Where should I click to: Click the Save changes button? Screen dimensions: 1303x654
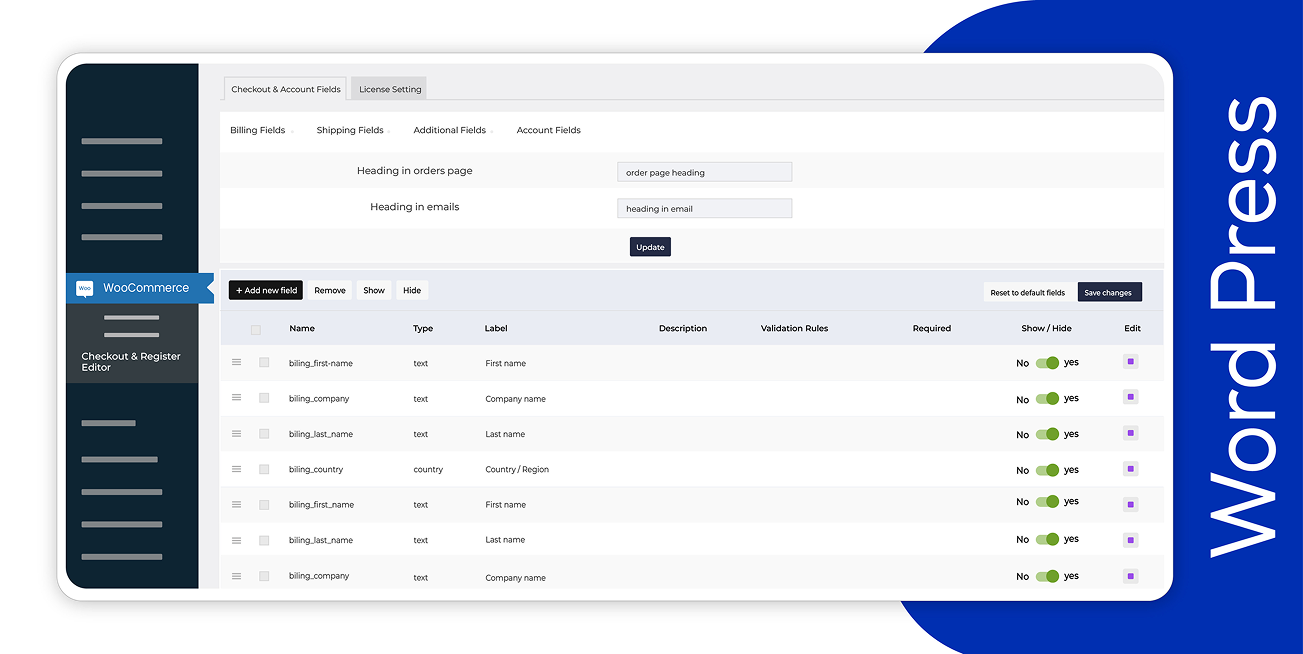1108,293
